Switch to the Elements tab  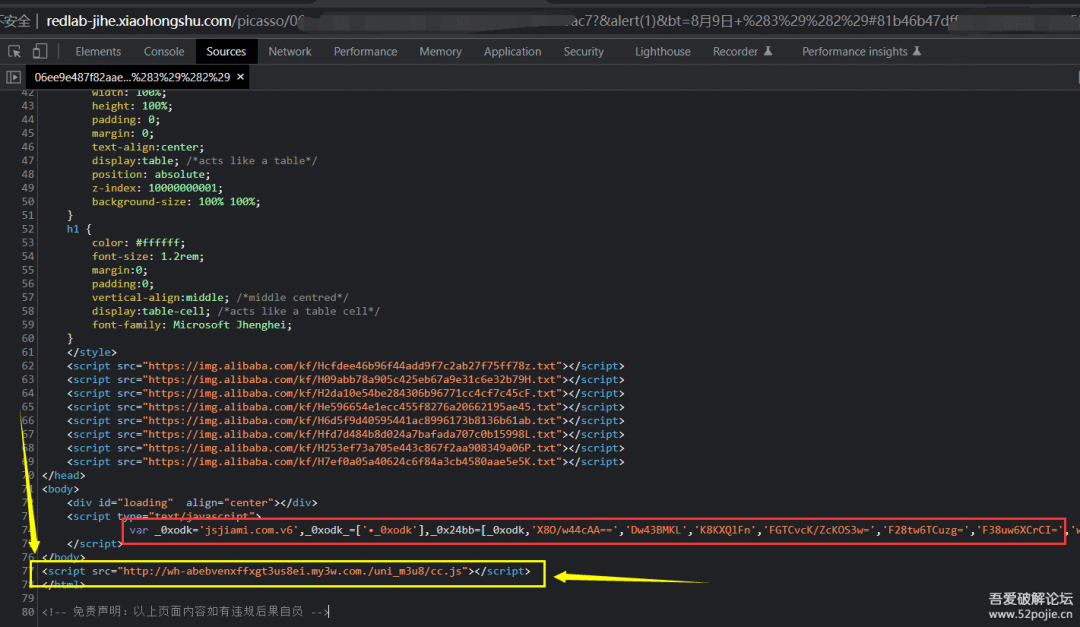coord(98,52)
